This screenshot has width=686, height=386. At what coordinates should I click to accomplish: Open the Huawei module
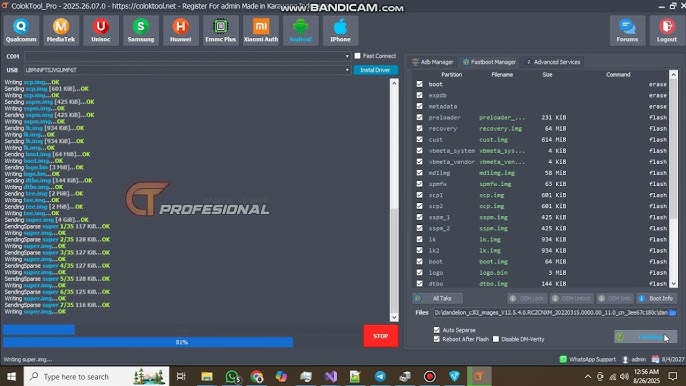181,30
